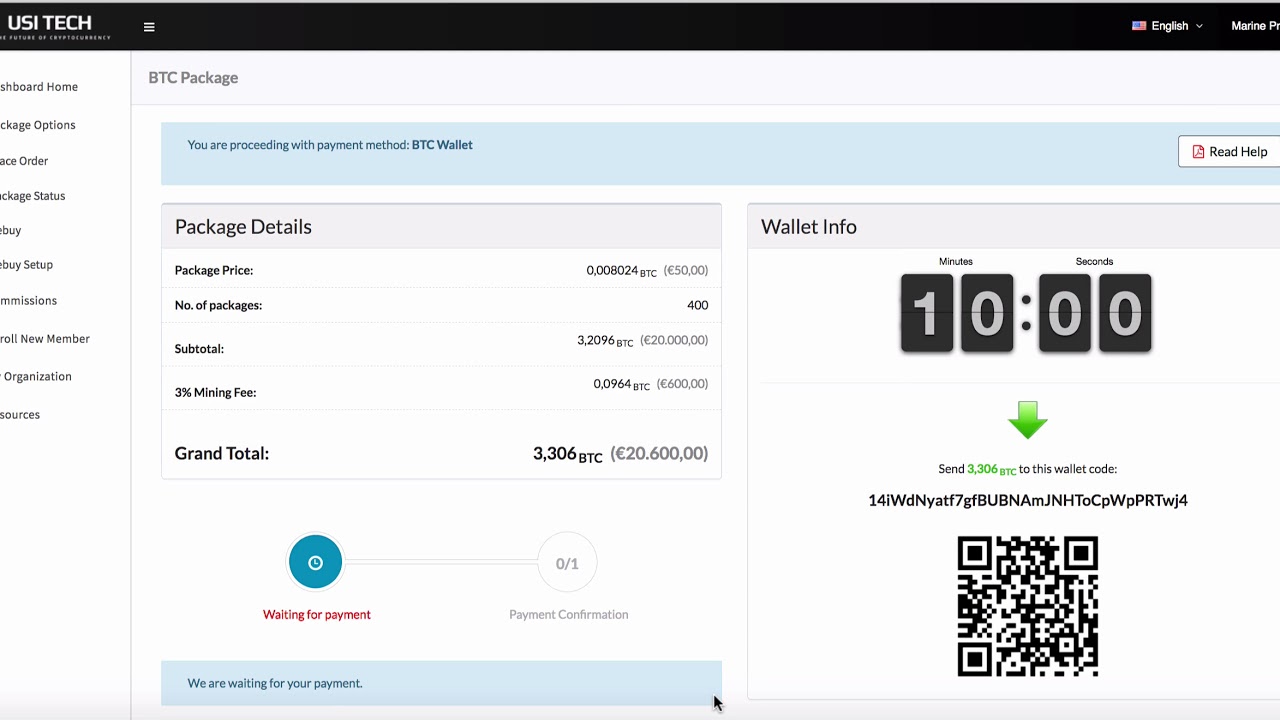Click the bold 'BTC Wallet' payment method text
The image size is (1280, 720).
[442, 145]
